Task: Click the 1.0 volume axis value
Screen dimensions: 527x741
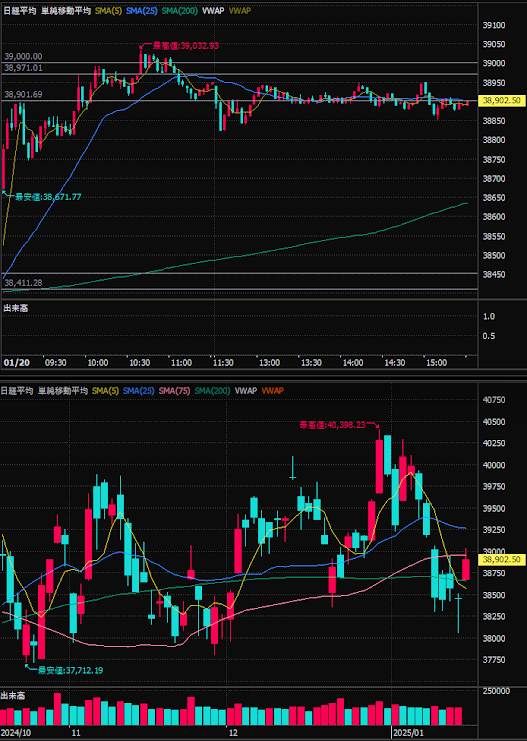Action: [x=489, y=317]
